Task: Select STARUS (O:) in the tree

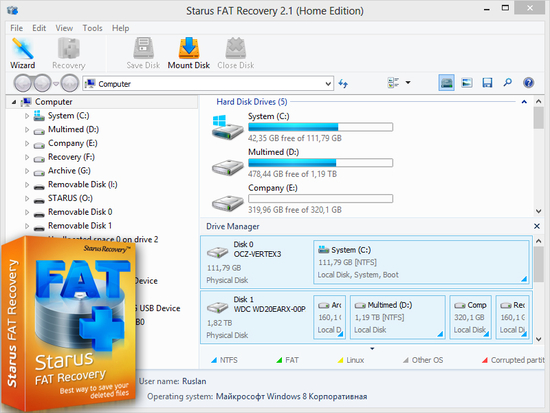Action: [70, 198]
